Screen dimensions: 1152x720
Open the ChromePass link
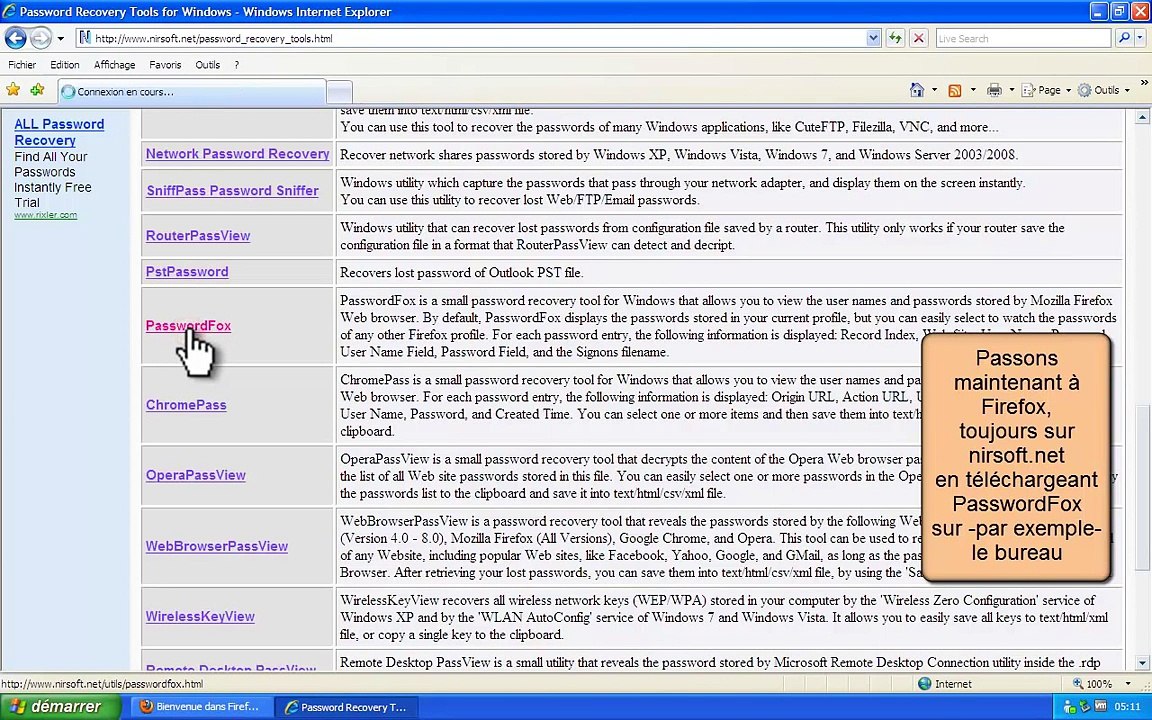point(186,405)
